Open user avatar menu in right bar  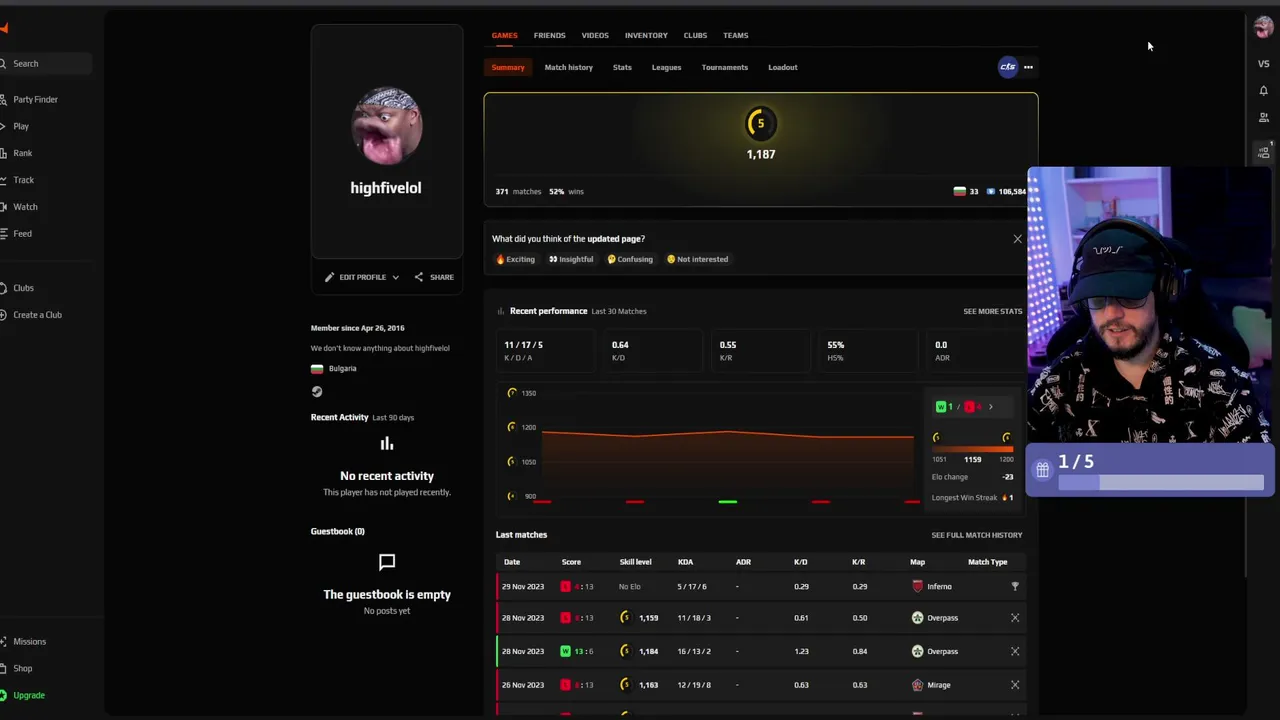[x=1263, y=29]
